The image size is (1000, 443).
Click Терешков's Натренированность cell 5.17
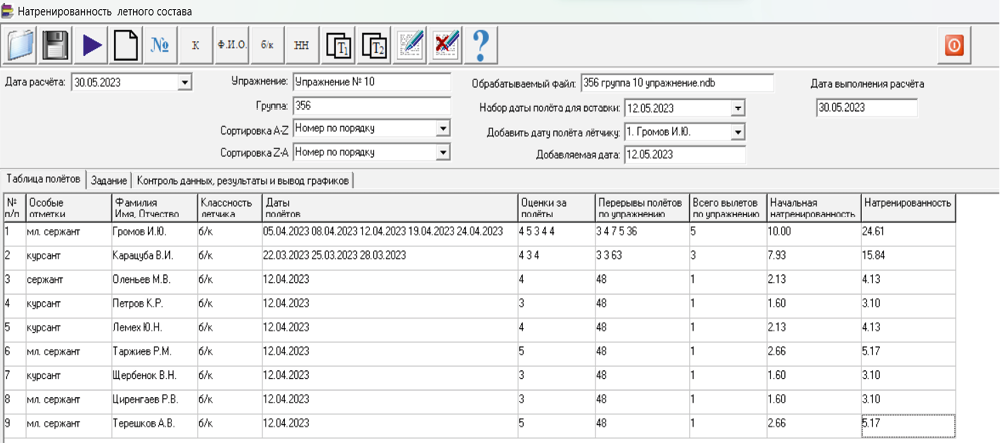pyautogui.click(x=908, y=425)
